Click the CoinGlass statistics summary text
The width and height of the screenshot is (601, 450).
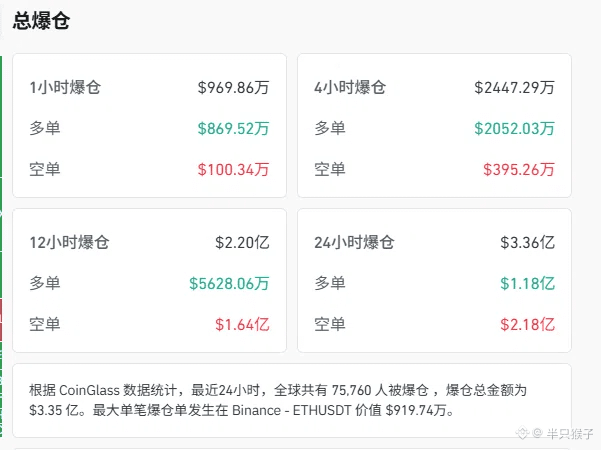click(x=278, y=400)
